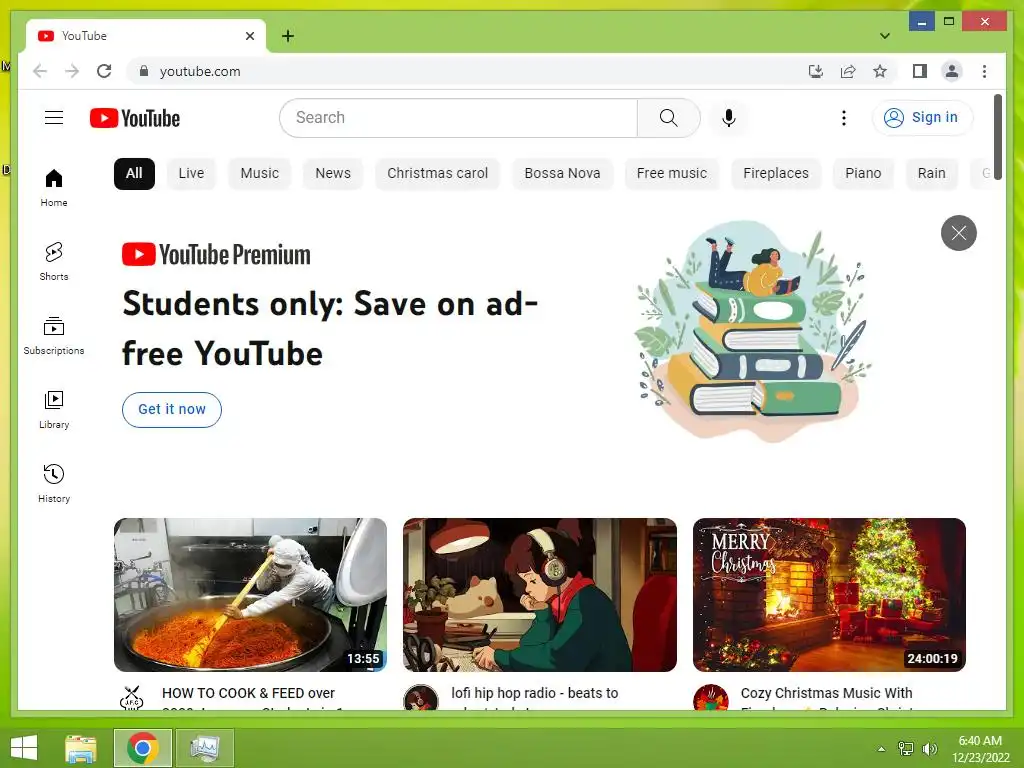1024x768 pixels.
Task: Select the Piano filter chip
Action: (x=863, y=174)
